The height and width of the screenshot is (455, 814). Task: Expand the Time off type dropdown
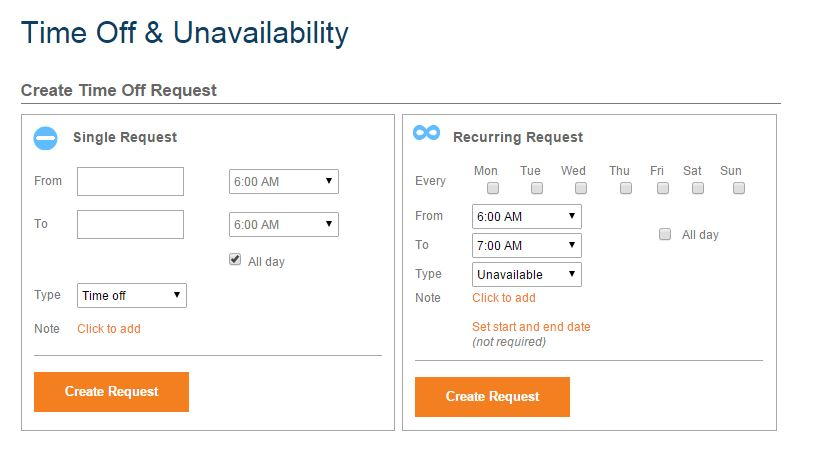132,296
